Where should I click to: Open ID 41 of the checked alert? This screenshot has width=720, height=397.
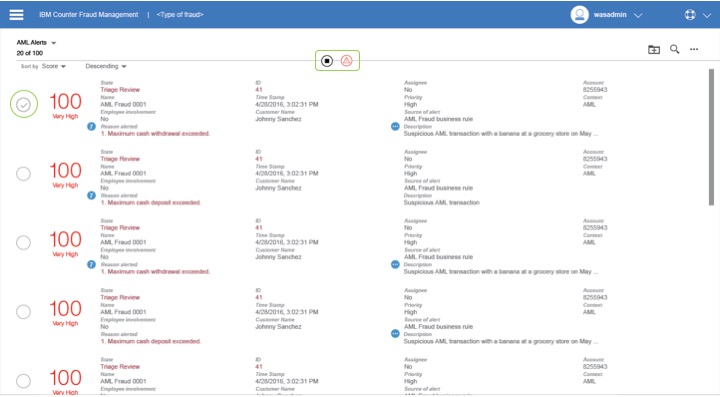pyautogui.click(x=259, y=90)
